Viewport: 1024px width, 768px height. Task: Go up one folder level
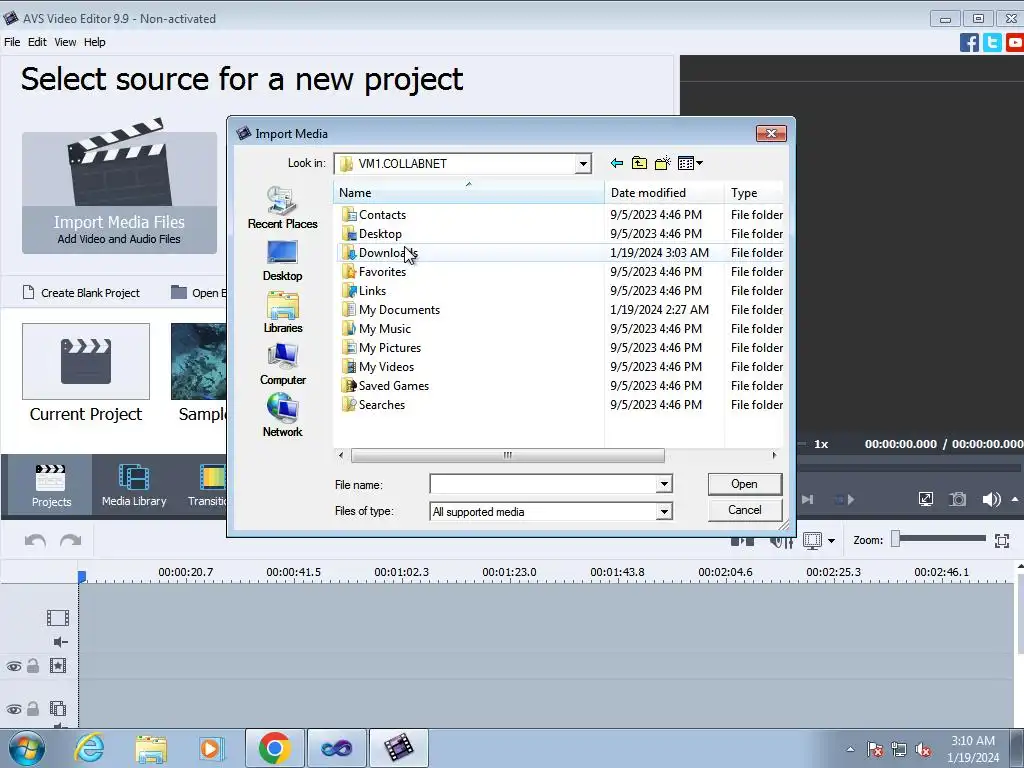[639, 163]
